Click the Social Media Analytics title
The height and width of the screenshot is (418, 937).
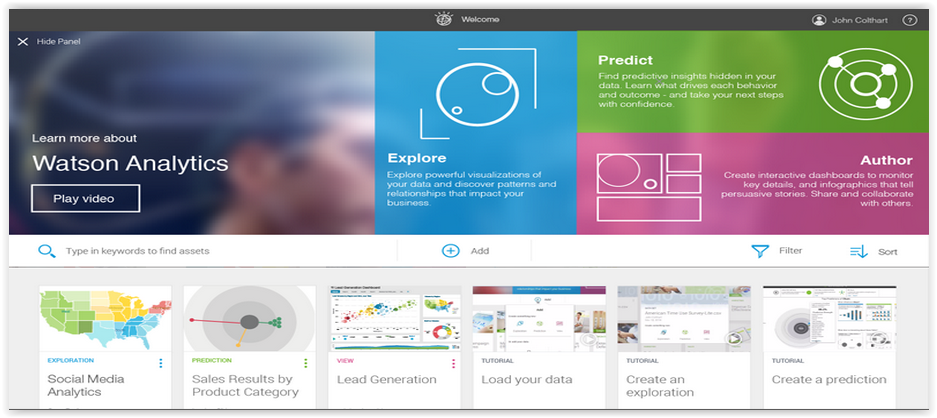[x=86, y=386]
